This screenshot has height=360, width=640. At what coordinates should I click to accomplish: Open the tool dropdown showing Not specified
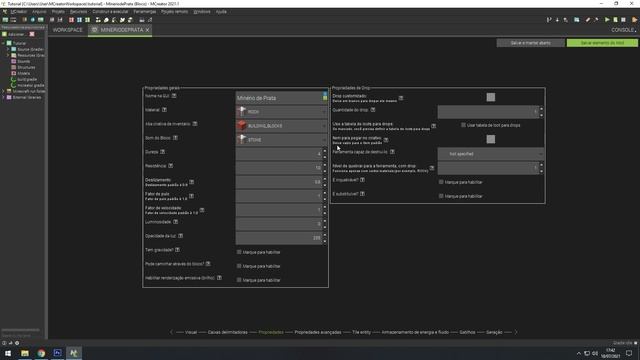tap(491, 154)
